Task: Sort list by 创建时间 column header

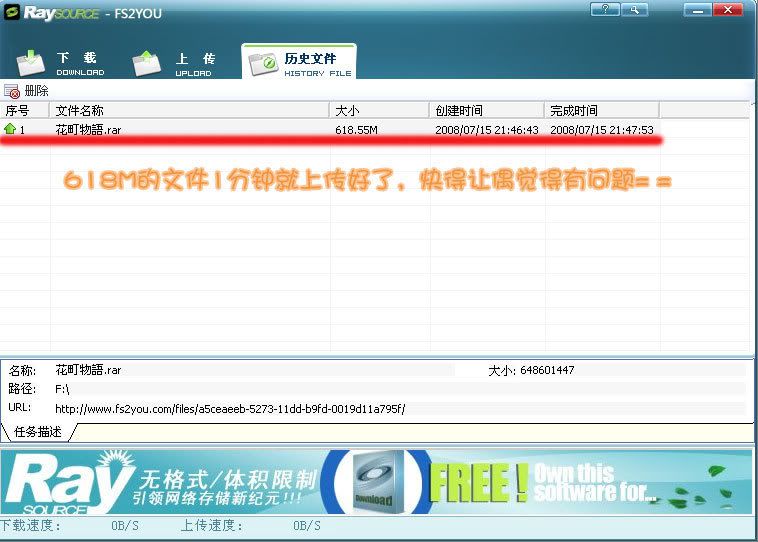Action: click(486, 110)
